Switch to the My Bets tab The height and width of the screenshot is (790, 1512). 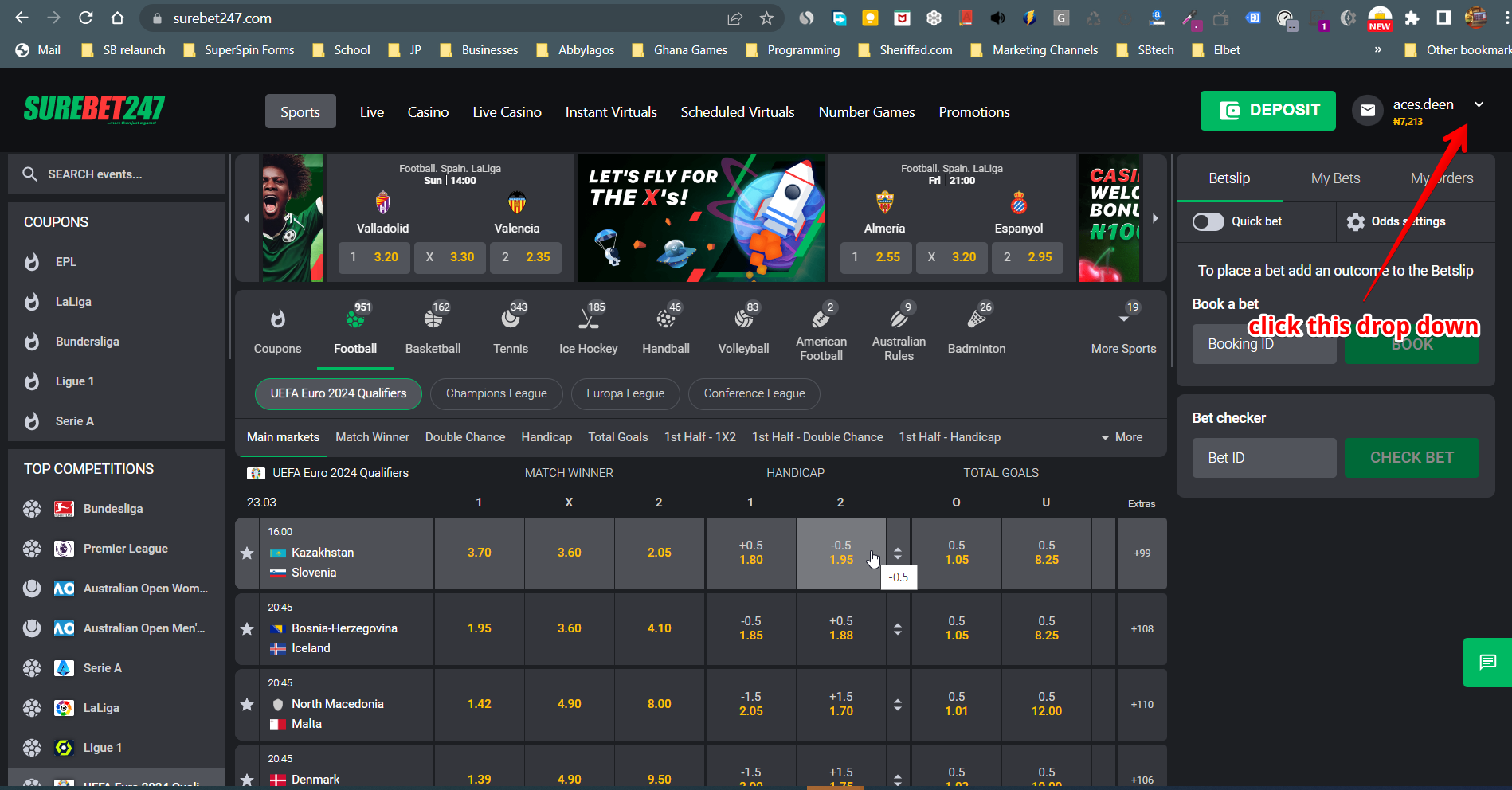(x=1335, y=178)
